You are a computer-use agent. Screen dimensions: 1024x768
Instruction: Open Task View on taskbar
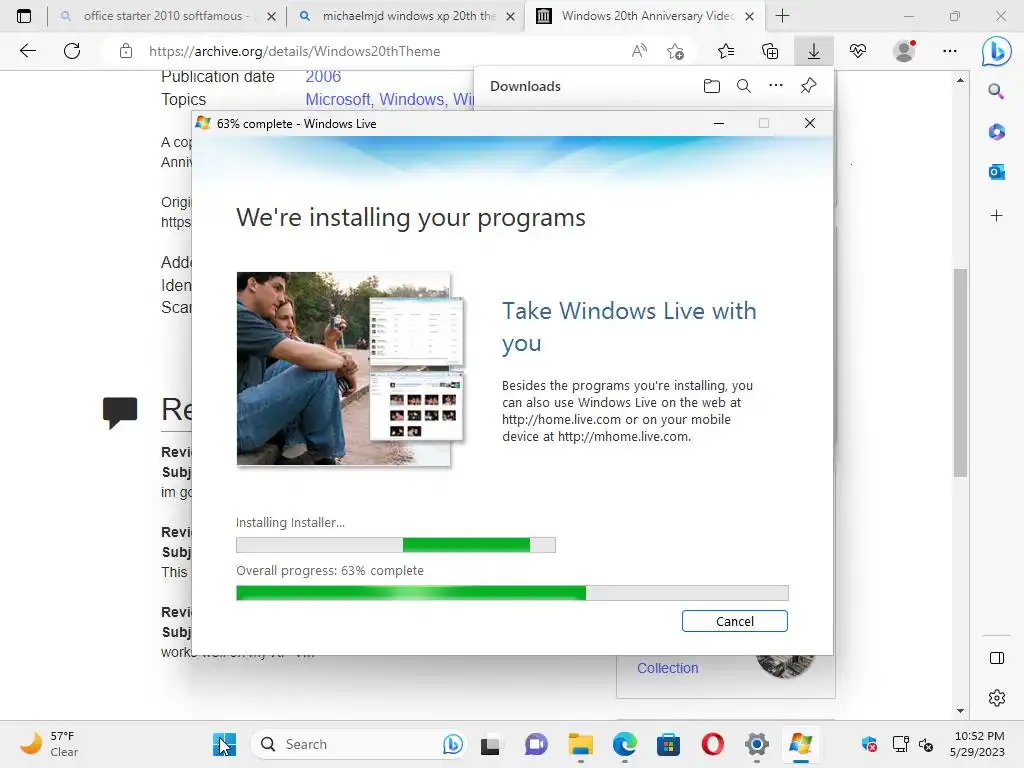490,744
